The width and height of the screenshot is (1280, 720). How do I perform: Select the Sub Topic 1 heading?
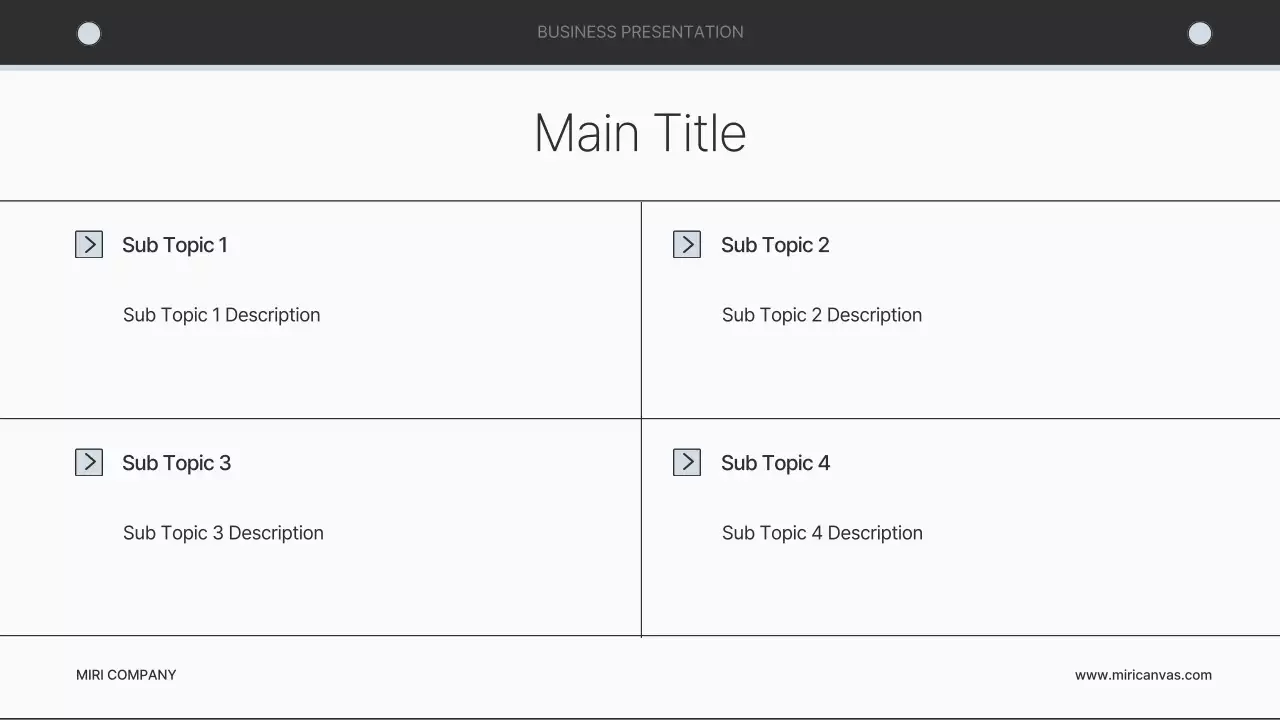pos(175,245)
